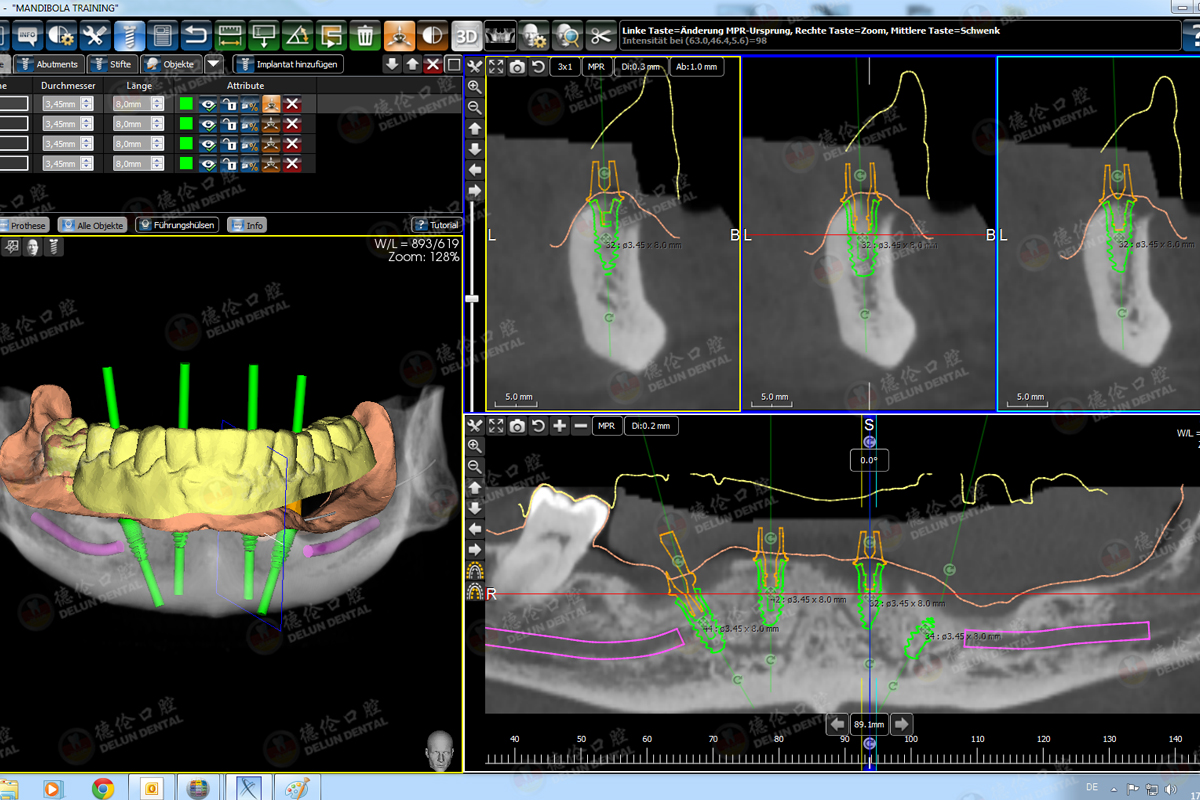This screenshot has width=1200, height=800.
Task: Increase the first implant's Durchmesser value
Action: coord(88,100)
